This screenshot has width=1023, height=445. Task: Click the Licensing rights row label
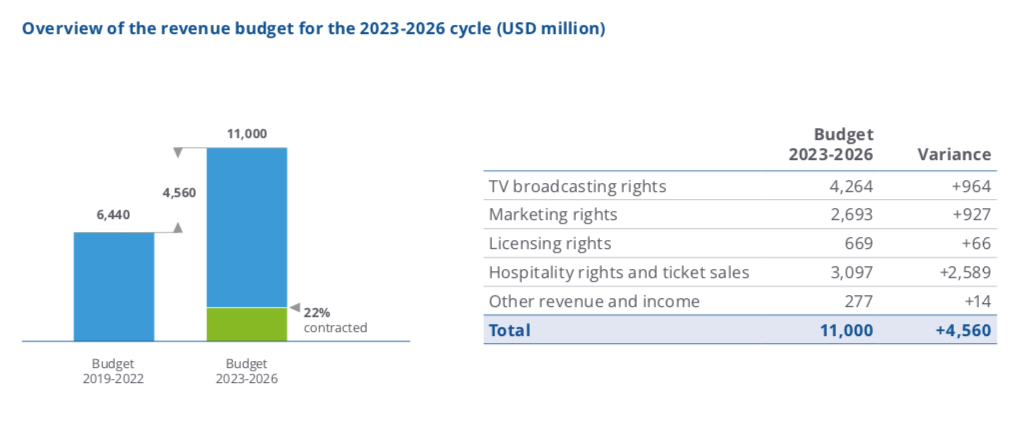tap(550, 243)
